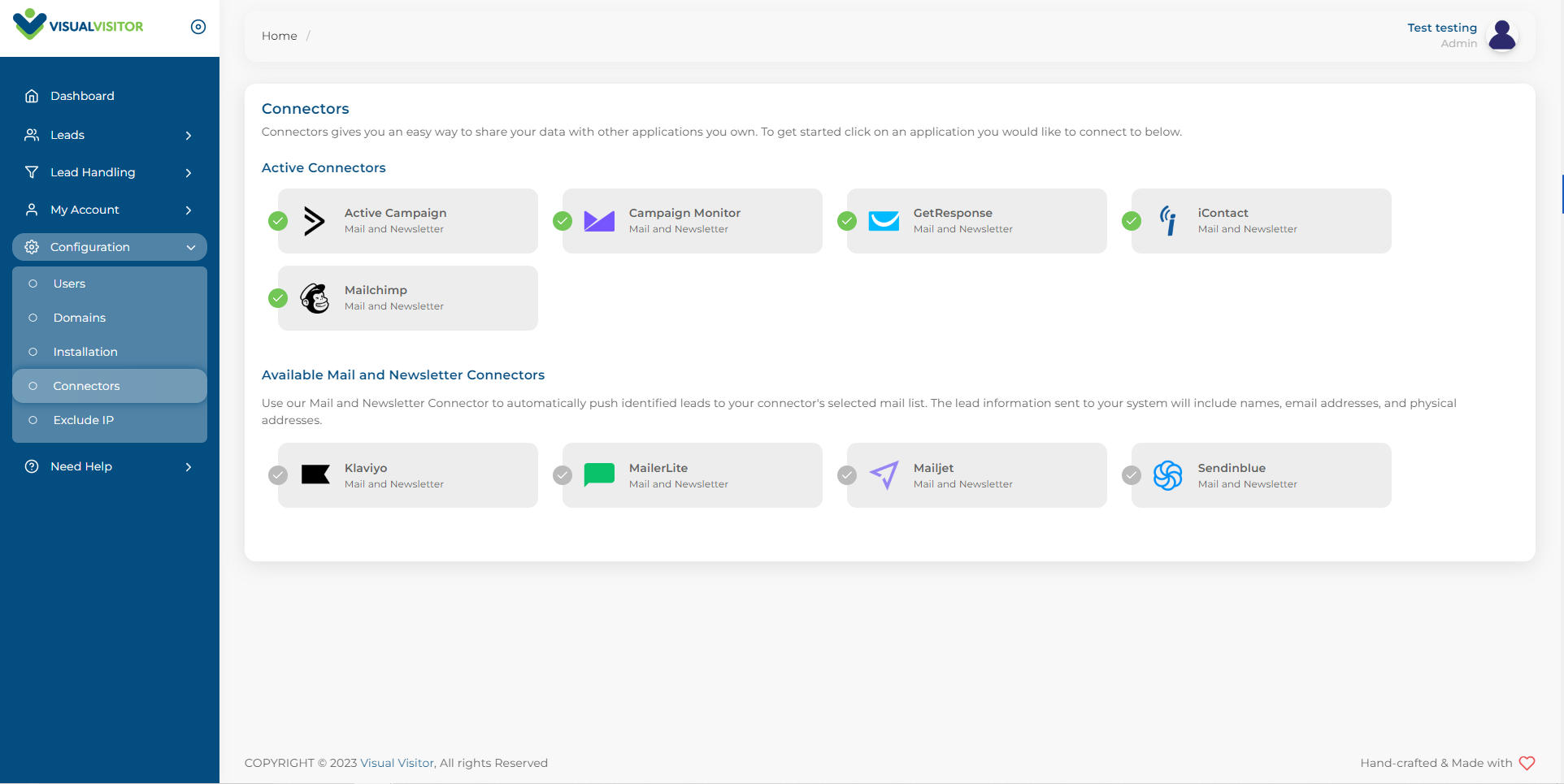1564x784 pixels.
Task: Click the Need Help question icon
Action: 32,466
